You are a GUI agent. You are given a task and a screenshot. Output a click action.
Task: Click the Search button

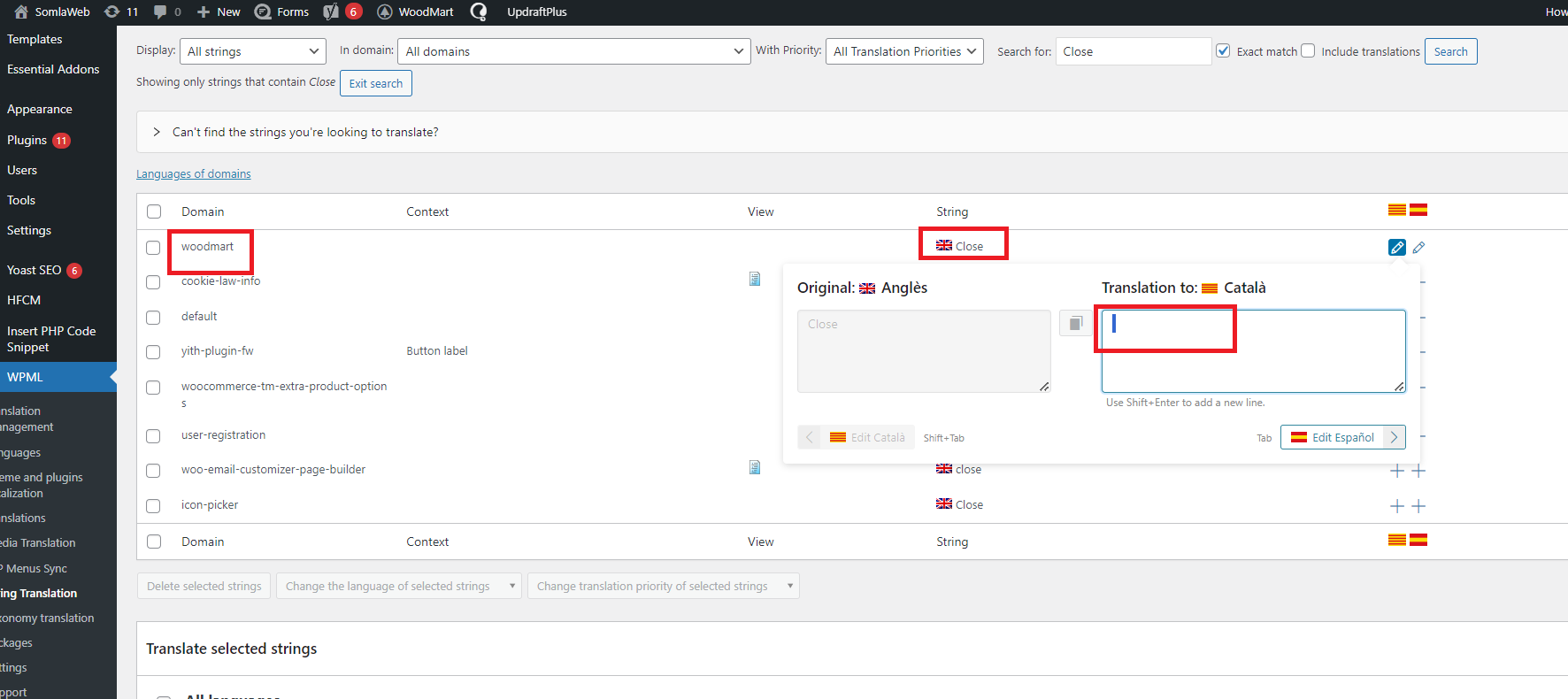(1450, 51)
